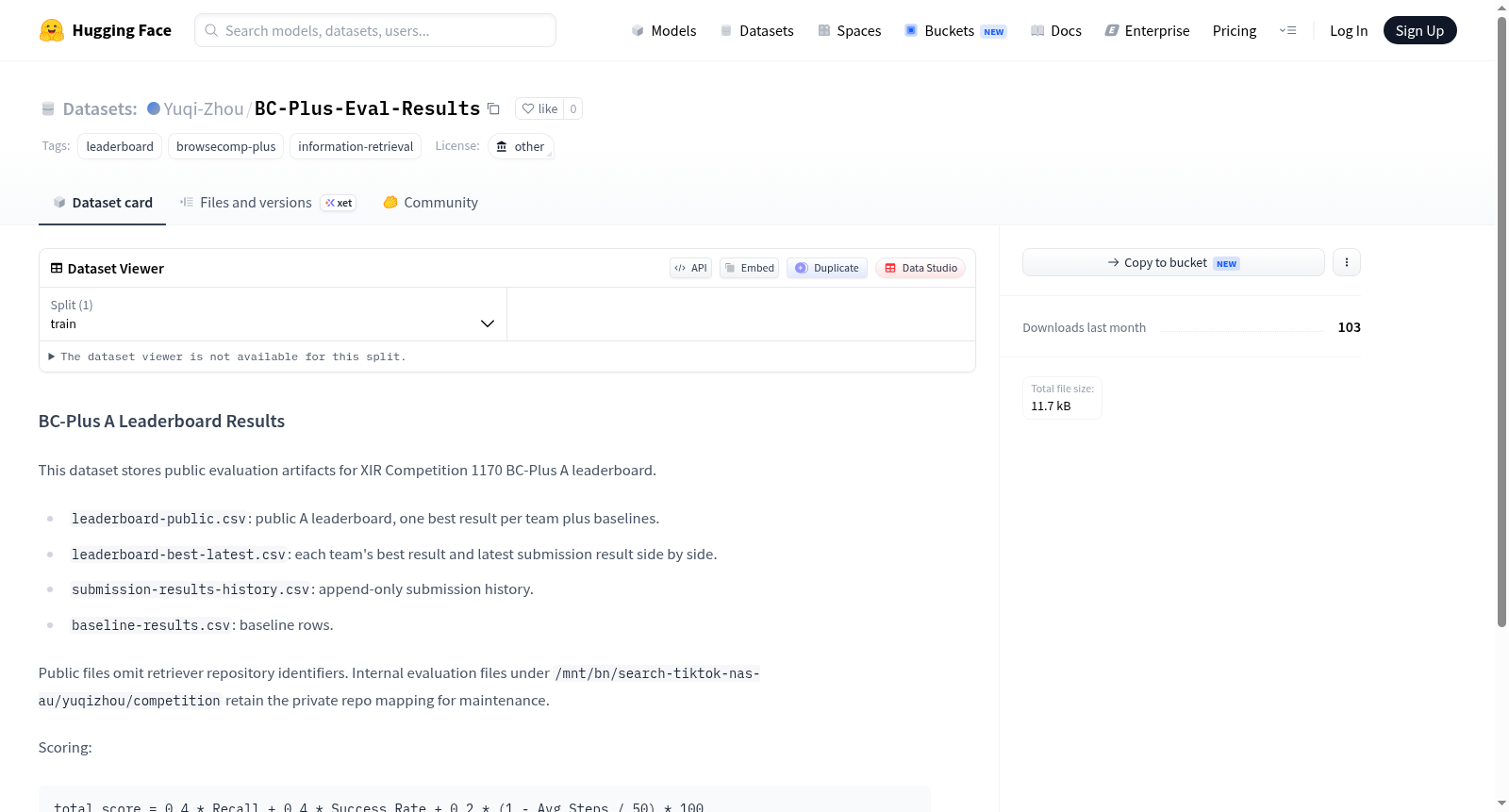The width and height of the screenshot is (1509, 812).
Task: Click the submission-results-history.csv filename text
Action: (191, 589)
